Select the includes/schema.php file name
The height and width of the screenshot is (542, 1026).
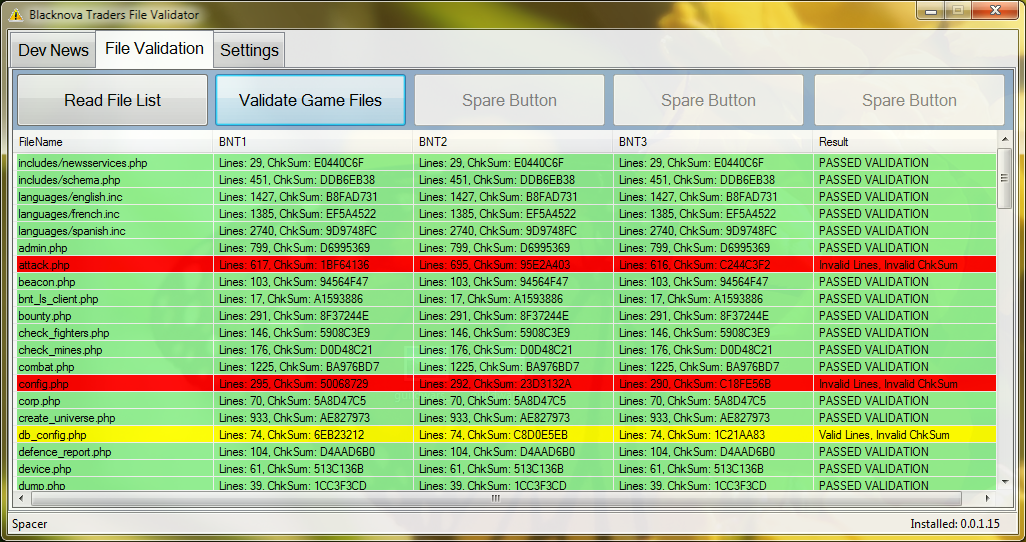[69, 180]
